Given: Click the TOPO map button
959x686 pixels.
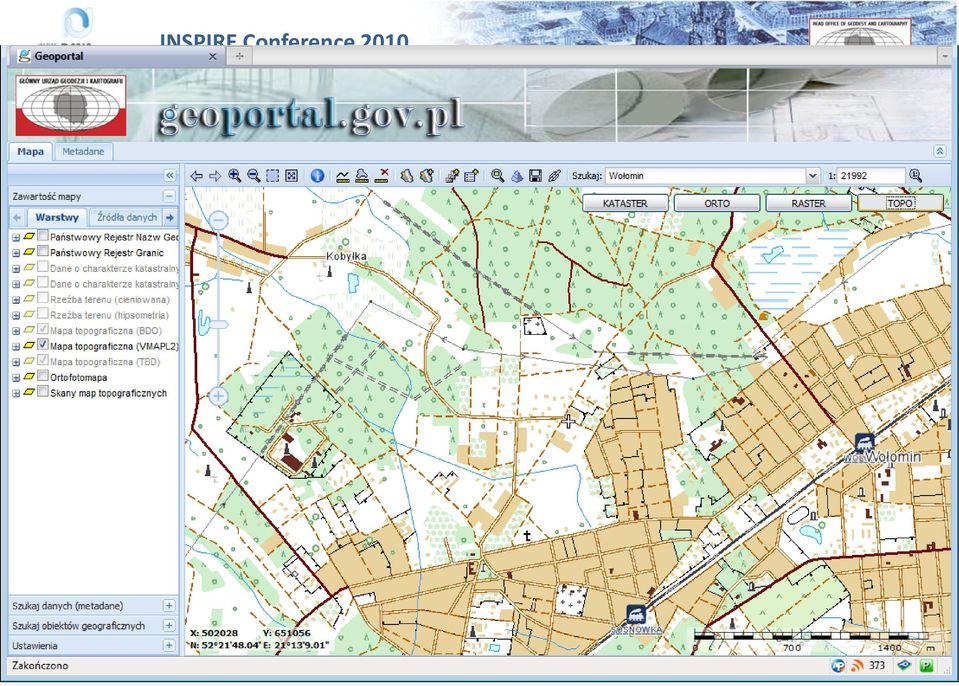Looking at the screenshot, I should point(900,204).
